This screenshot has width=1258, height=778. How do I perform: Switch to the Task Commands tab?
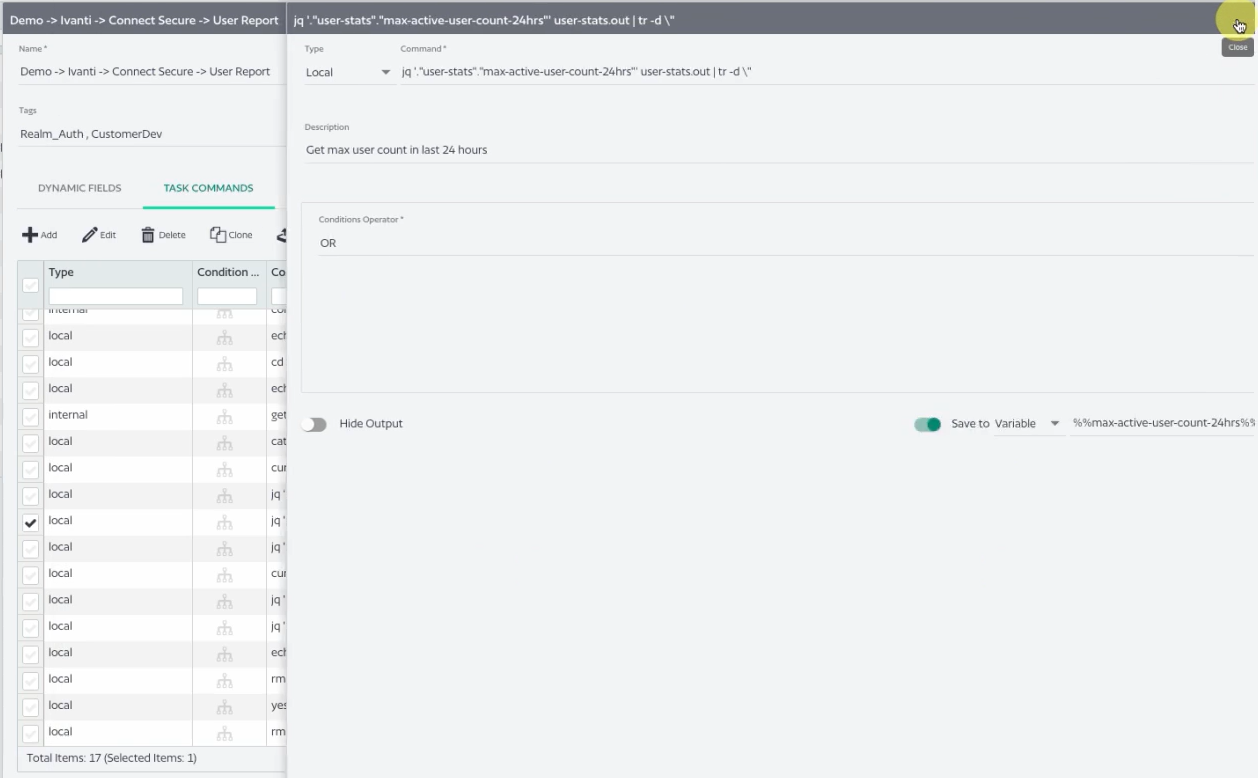pyautogui.click(x=208, y=188)
